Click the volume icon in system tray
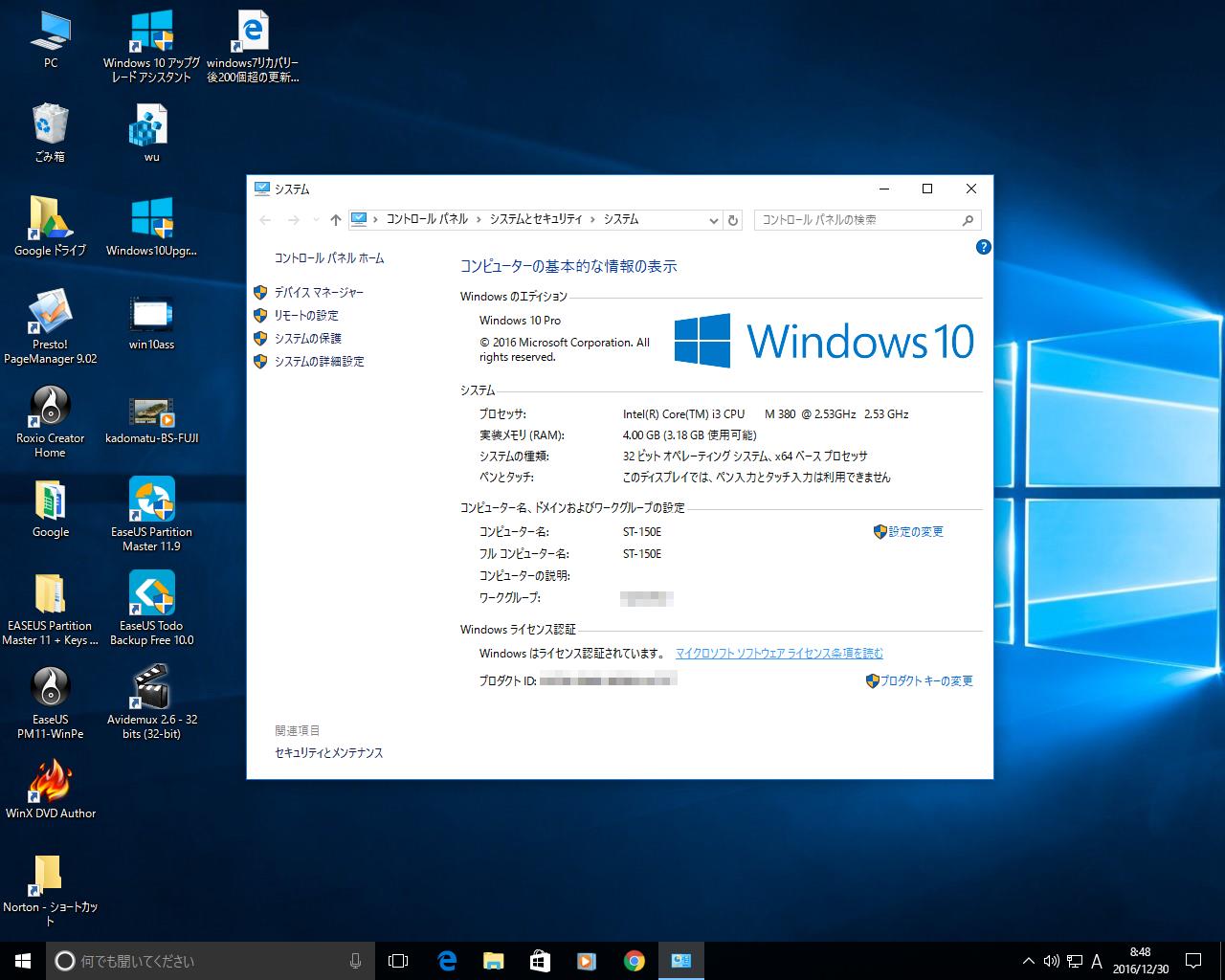 pos(1051,961)
